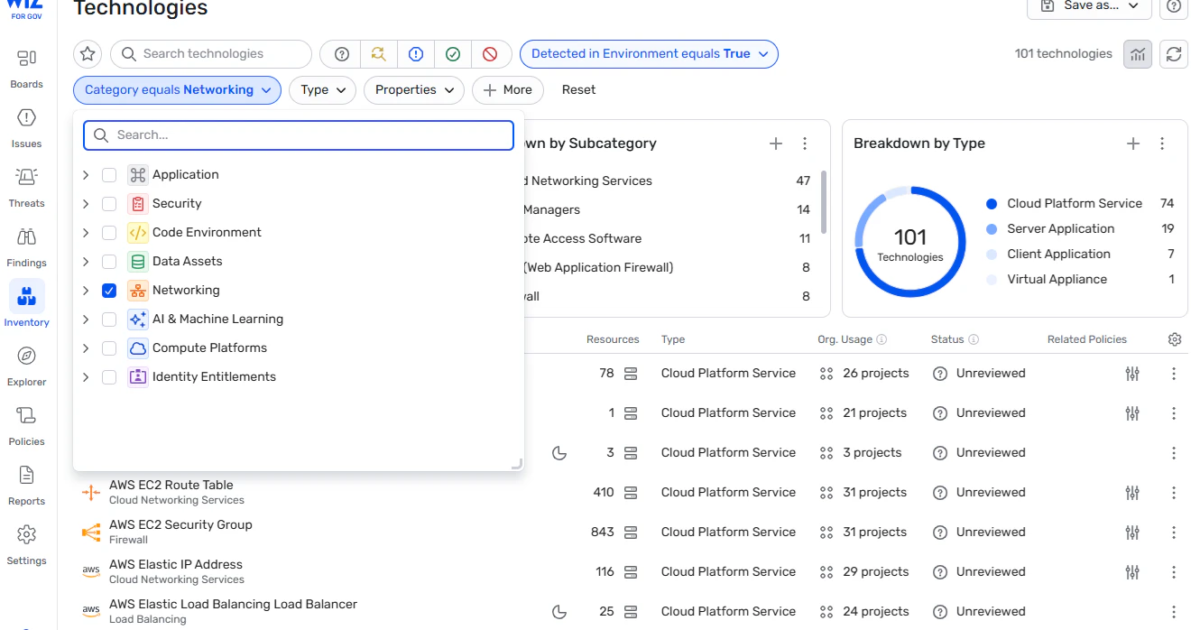Click the Save as button
Screen dimensions: 1200x630
pyautogui.click(x=1089, y=6)
